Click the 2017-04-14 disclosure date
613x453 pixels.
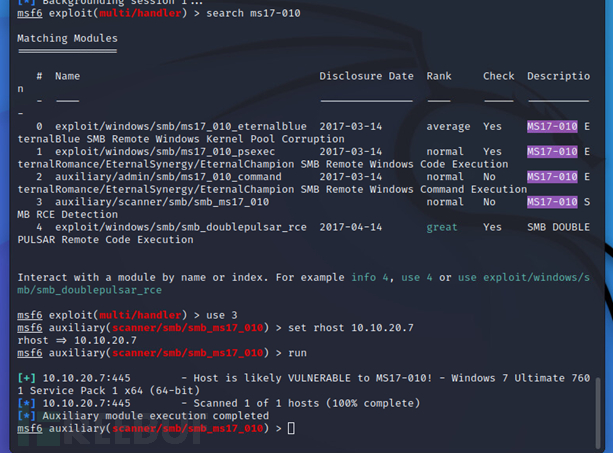pyautogui.click(x=351, y=227)
